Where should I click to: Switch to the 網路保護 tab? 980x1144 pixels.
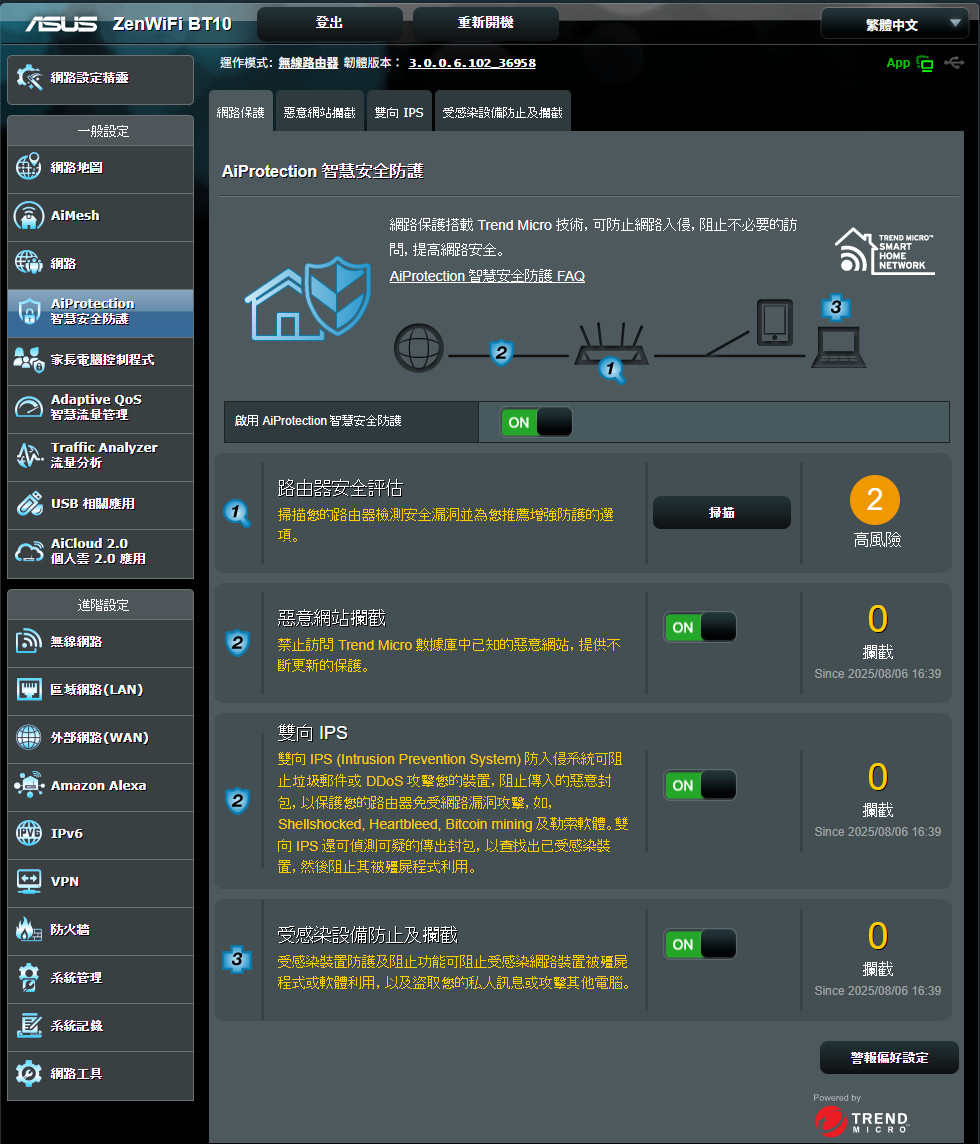click(x=241, y=112)
